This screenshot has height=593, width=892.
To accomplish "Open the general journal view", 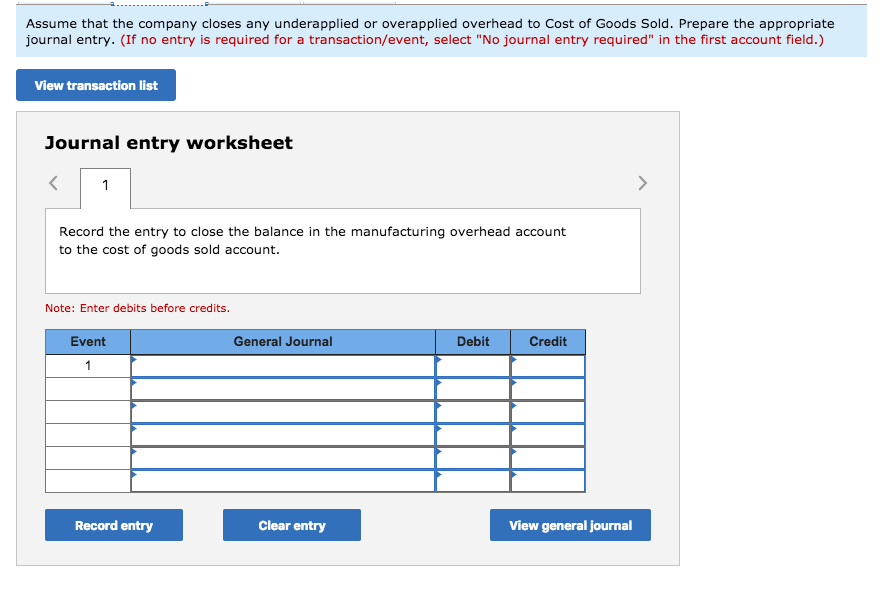I will pyautogui.click(x=569, y=524).
